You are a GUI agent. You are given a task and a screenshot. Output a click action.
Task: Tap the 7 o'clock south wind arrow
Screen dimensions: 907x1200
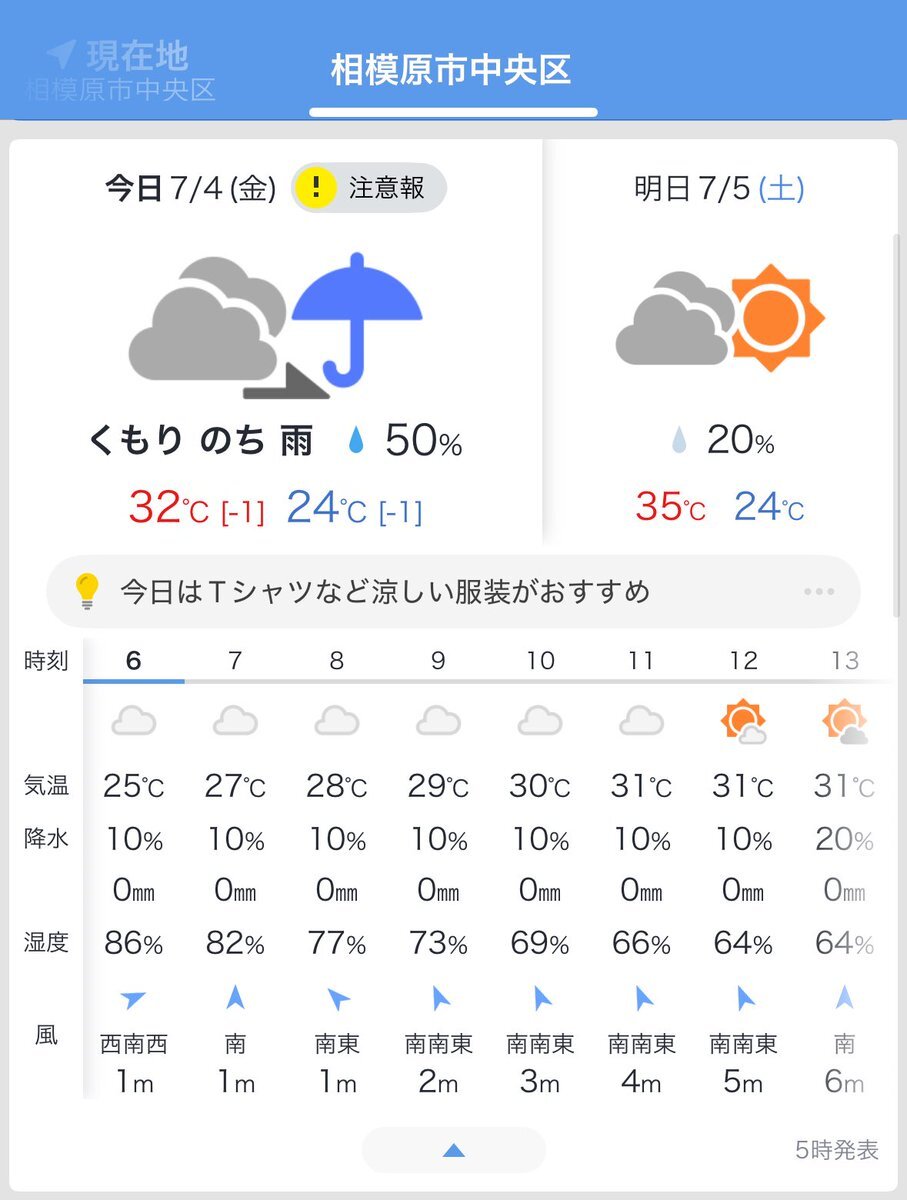(235, 997)
